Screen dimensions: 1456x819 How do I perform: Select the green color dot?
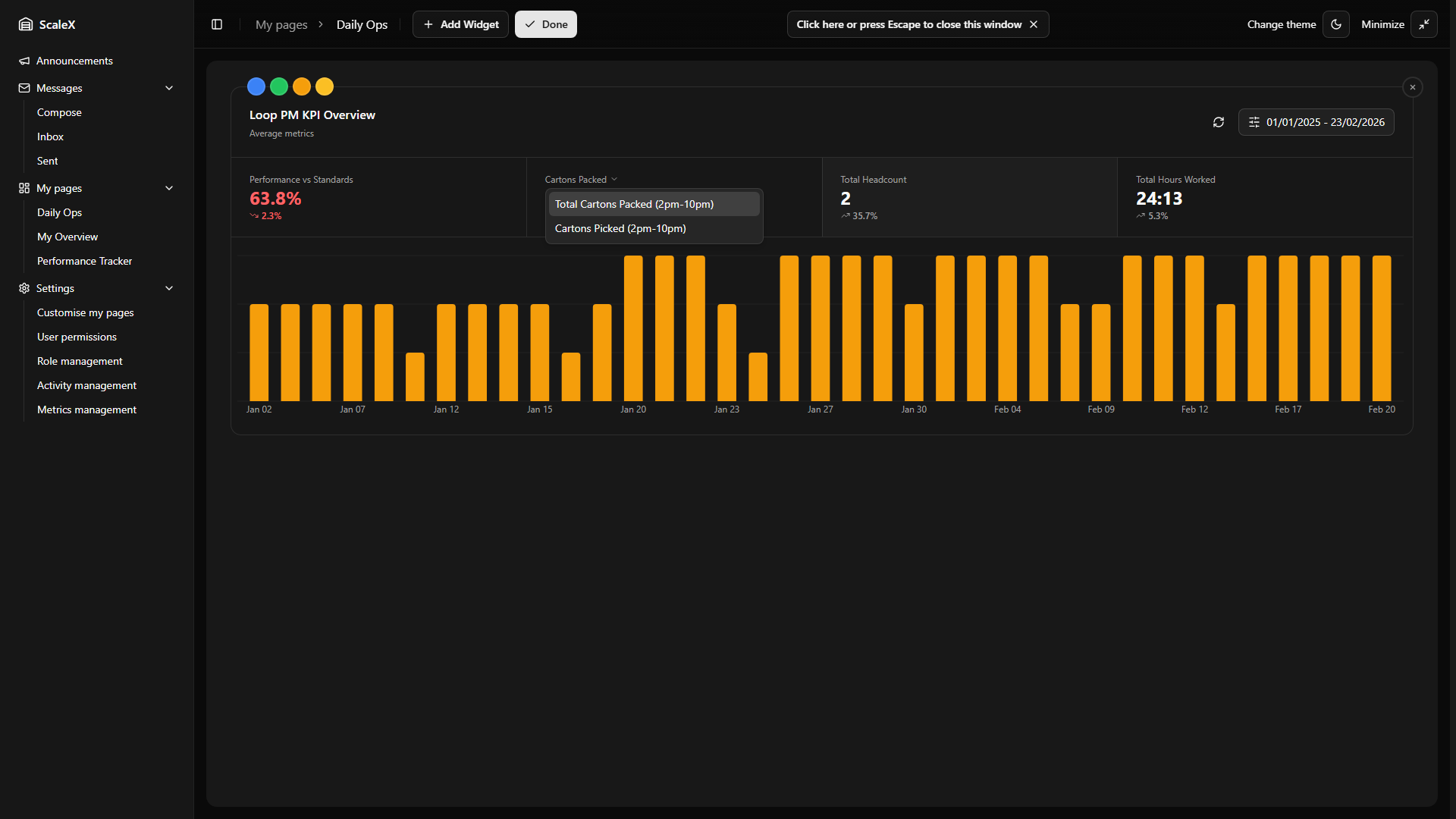[279, 86]
